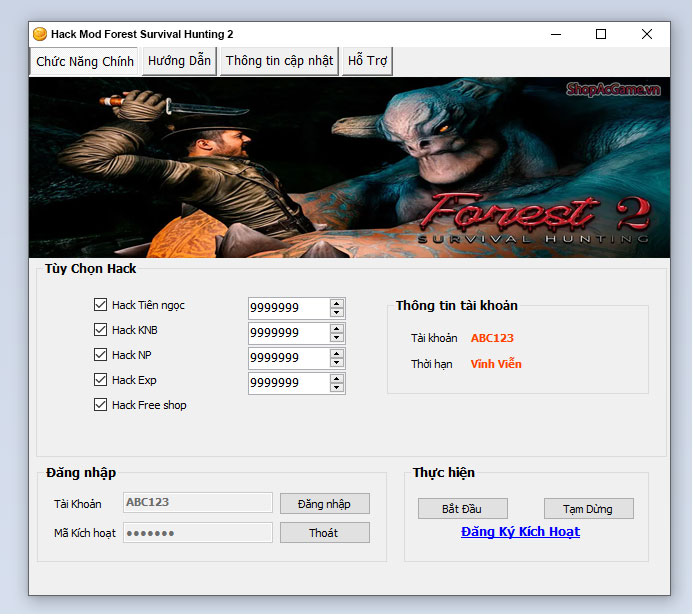The image size is (693, 616).
Task: Decrease the Hack Tiên ngọc value with down arrow
Action: click(337, 313)
